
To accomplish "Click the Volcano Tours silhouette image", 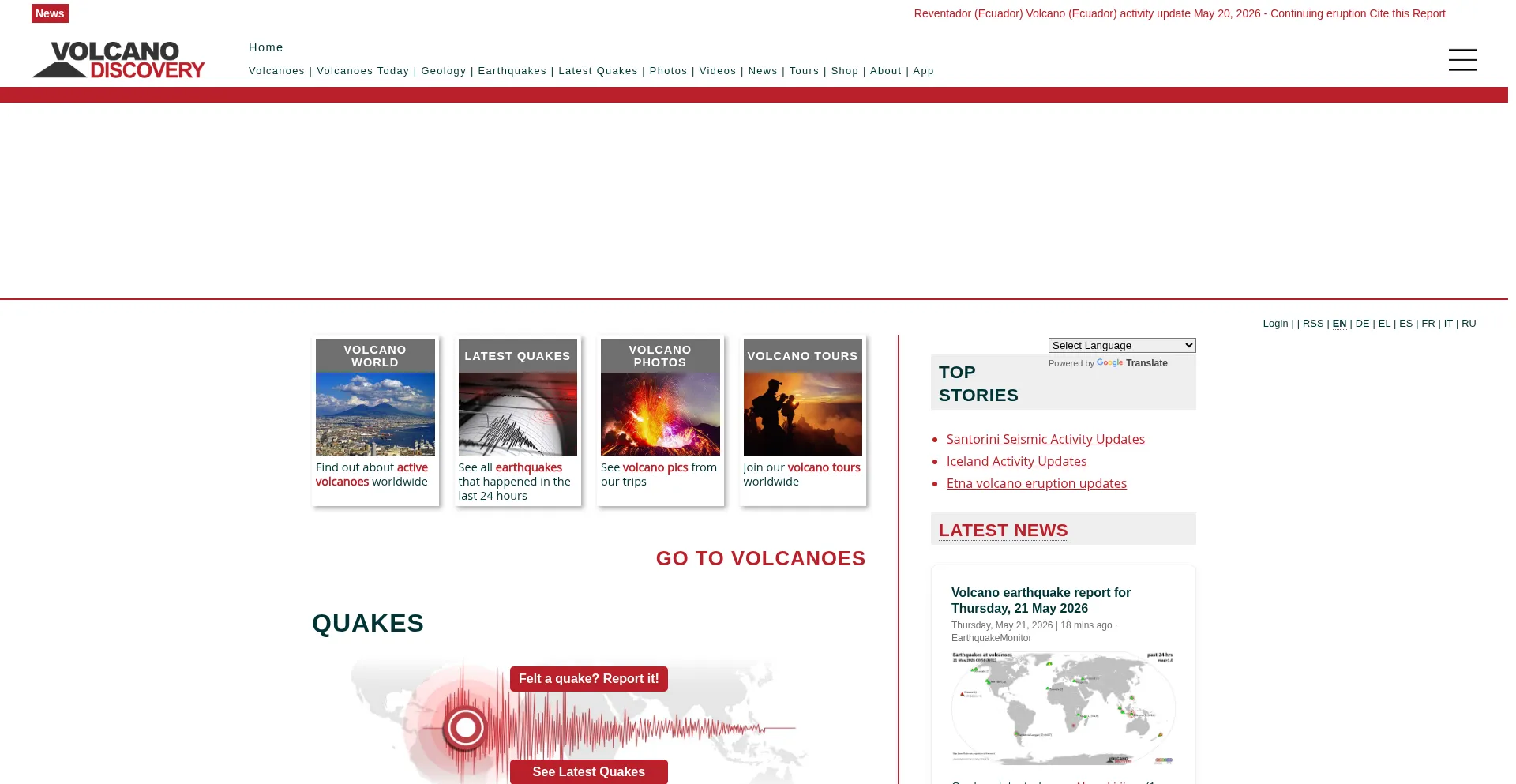I will coord(803,414).
